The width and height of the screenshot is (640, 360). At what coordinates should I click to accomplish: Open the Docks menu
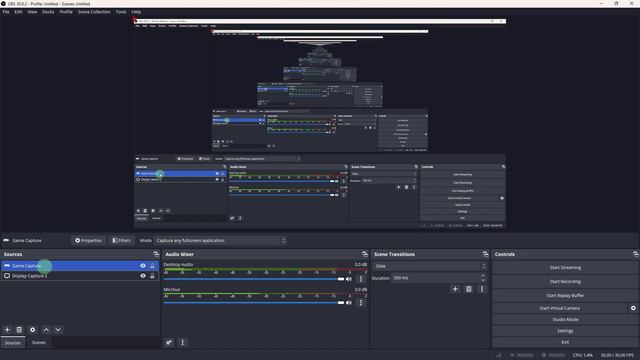tap(48, 12)
